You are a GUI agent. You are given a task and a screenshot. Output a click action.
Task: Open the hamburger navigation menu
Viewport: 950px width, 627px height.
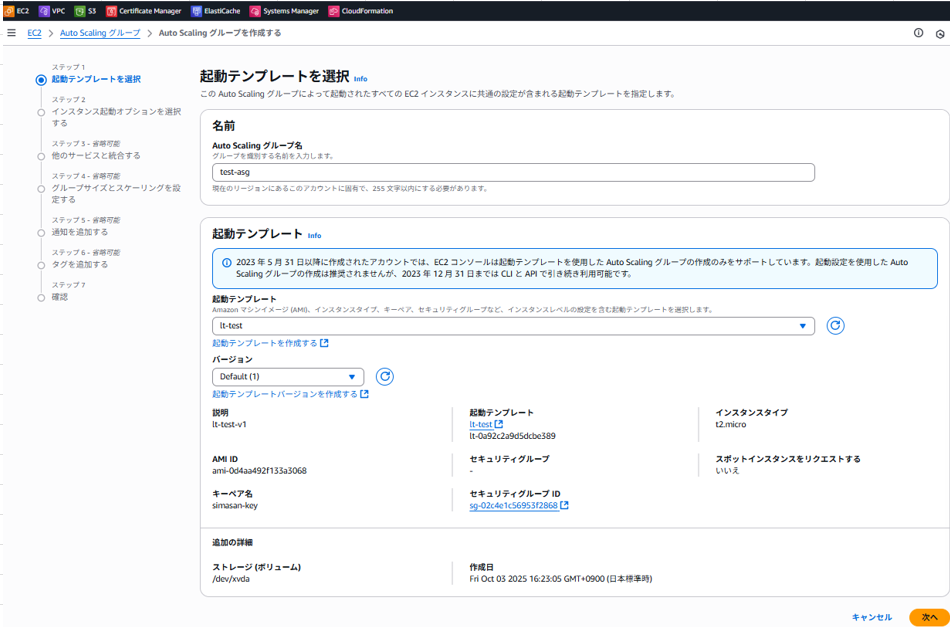click(x=12, y=33)
